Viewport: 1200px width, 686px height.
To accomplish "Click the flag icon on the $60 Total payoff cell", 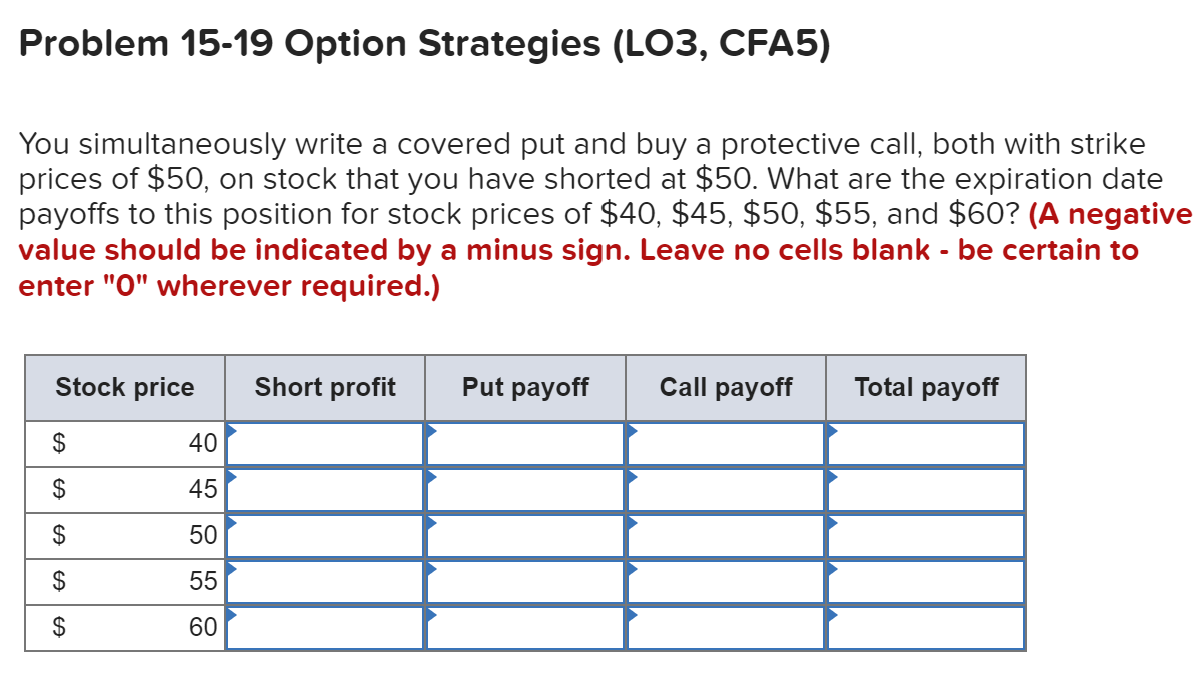I will click(x=831, y=614).
